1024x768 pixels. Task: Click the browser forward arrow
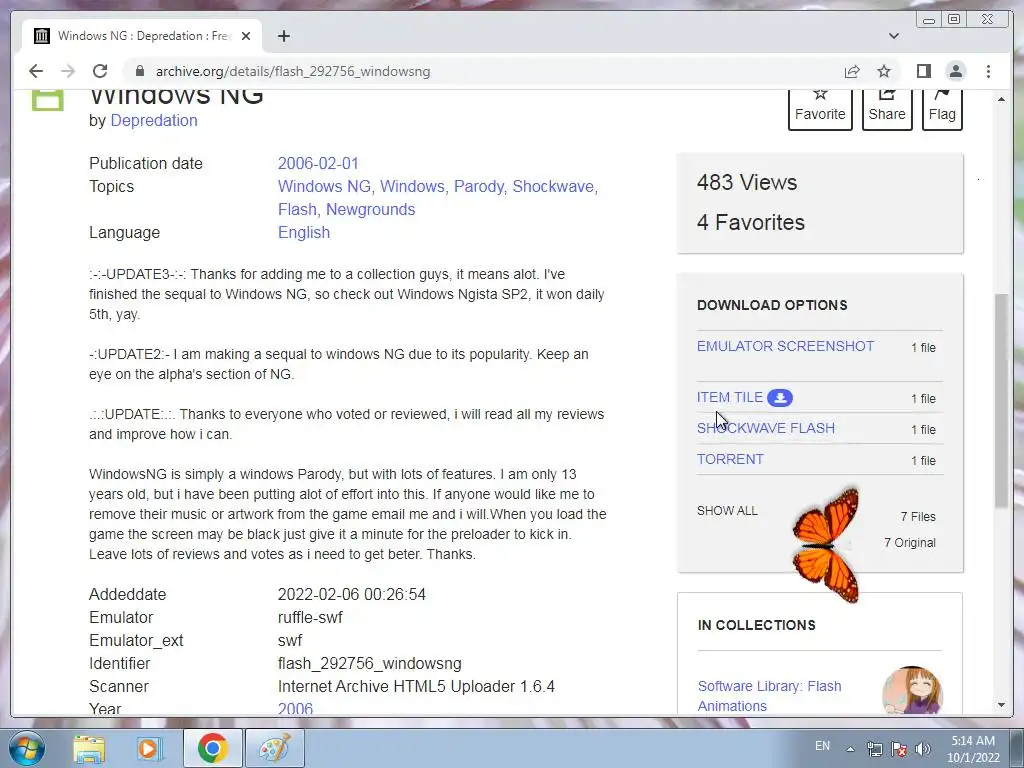(68, 71)
